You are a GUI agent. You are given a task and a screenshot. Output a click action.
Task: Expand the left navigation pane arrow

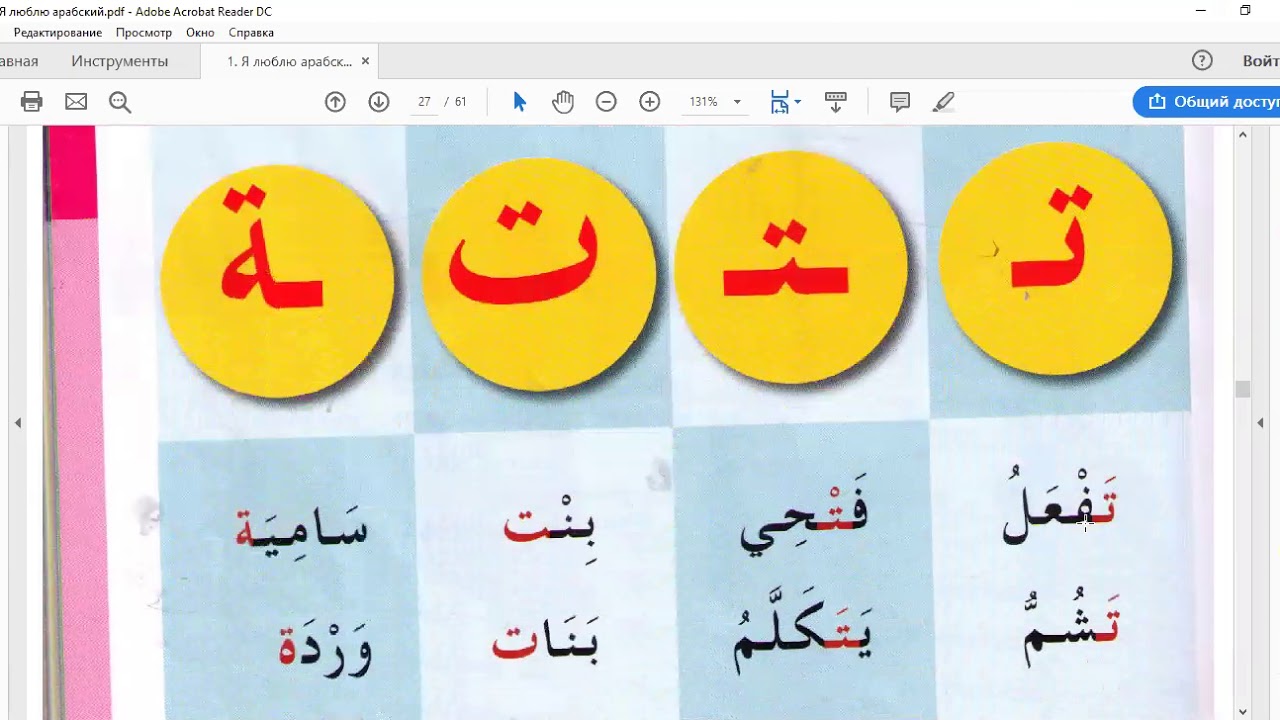click(x=18, y=423)
